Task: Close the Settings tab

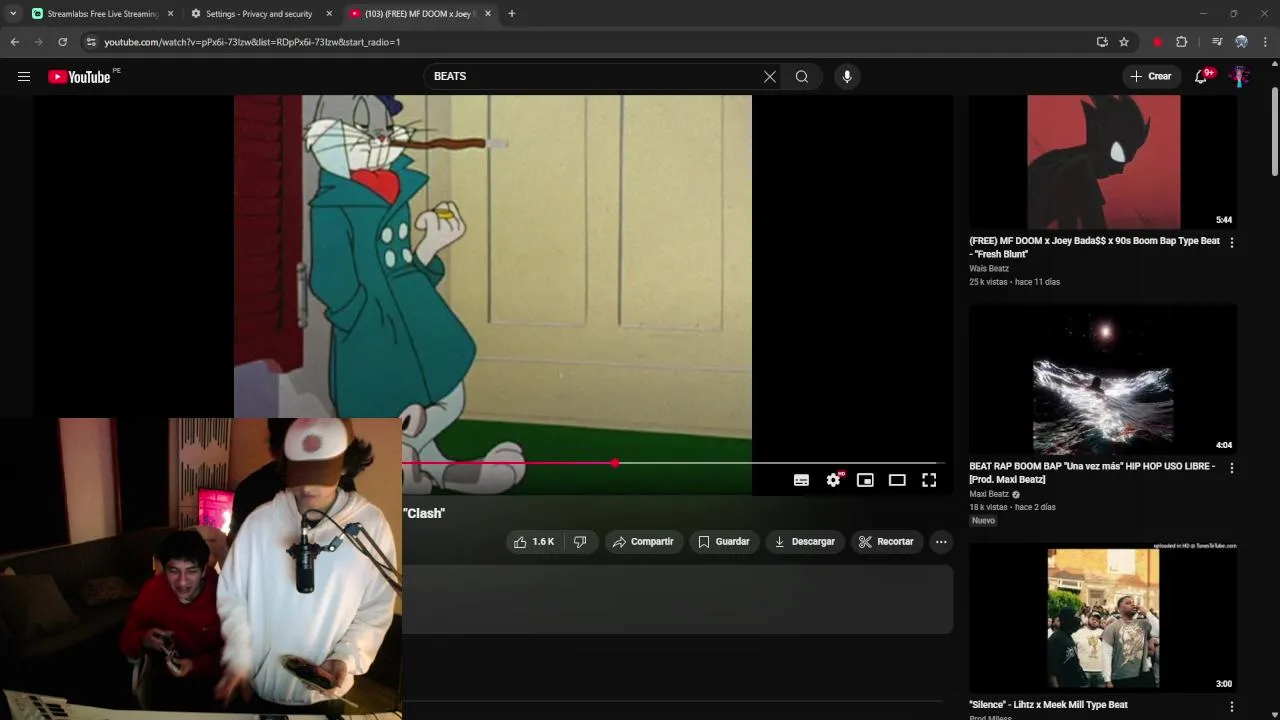Action: click(329, 14)
